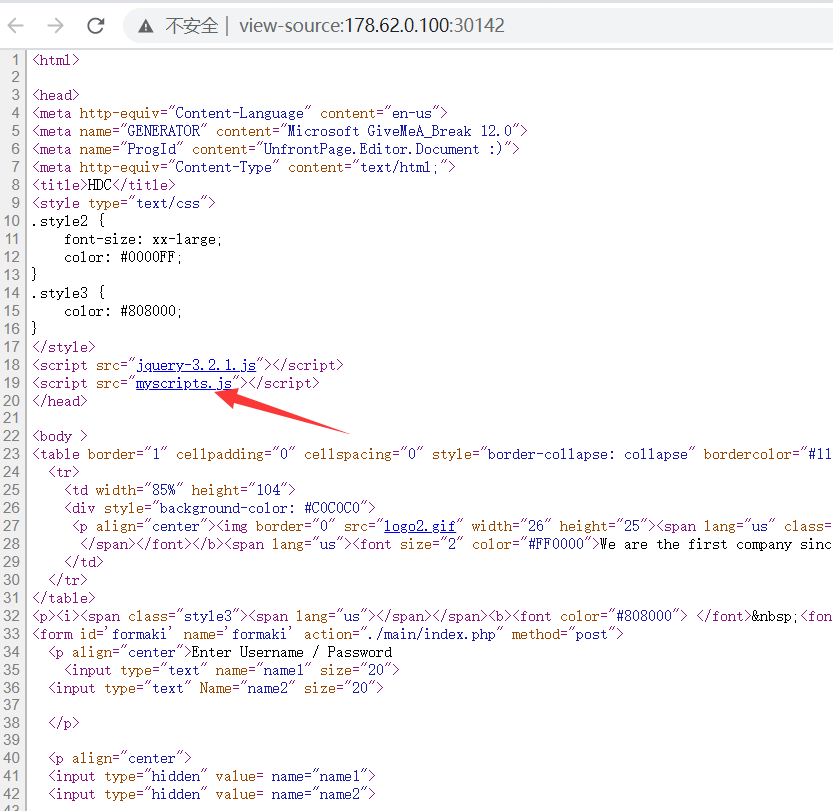This screenshot has width=833, height=811.
Task: Click the form id='formaki' line
Action: coord(327,634)
